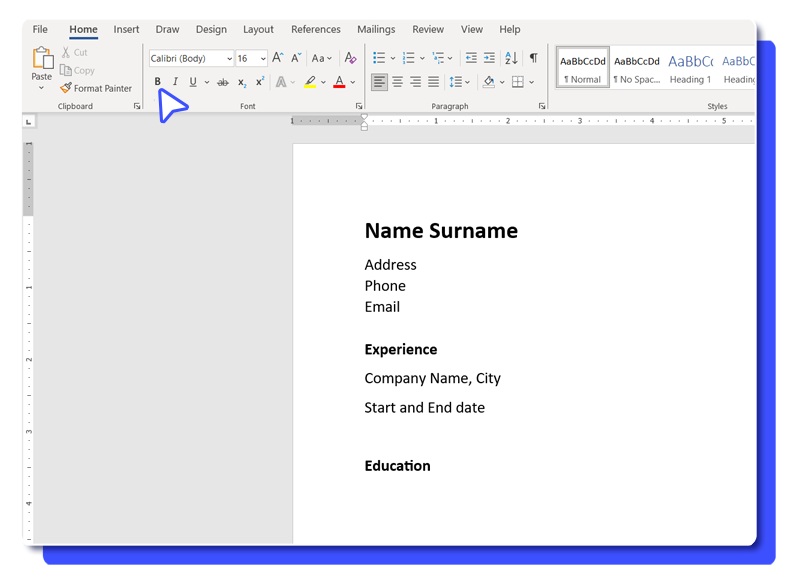Switch to the Draw tab
Viewport: 800px width, 586px height.
(167, 29)
